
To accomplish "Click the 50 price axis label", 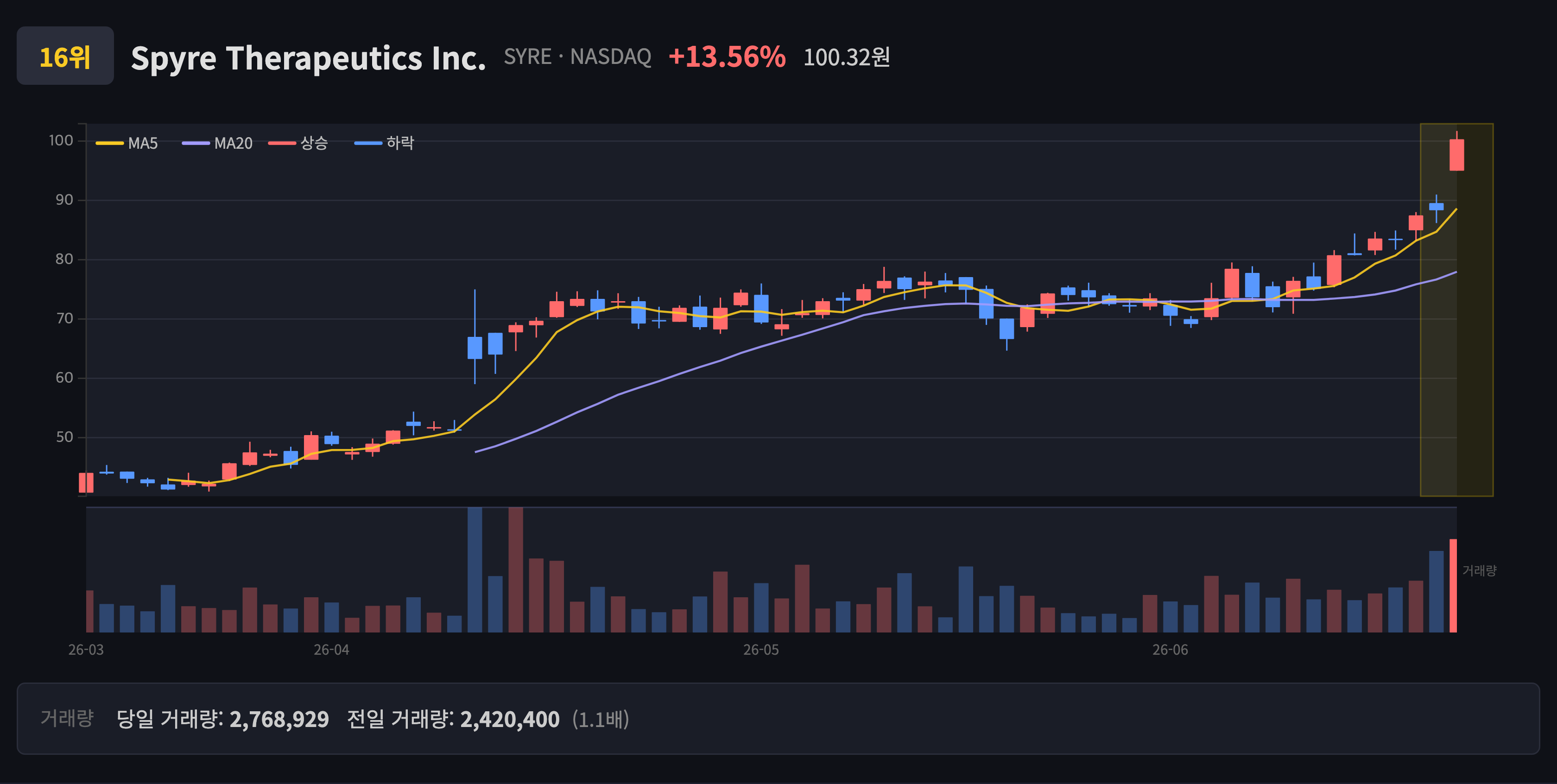I will 64,437.
